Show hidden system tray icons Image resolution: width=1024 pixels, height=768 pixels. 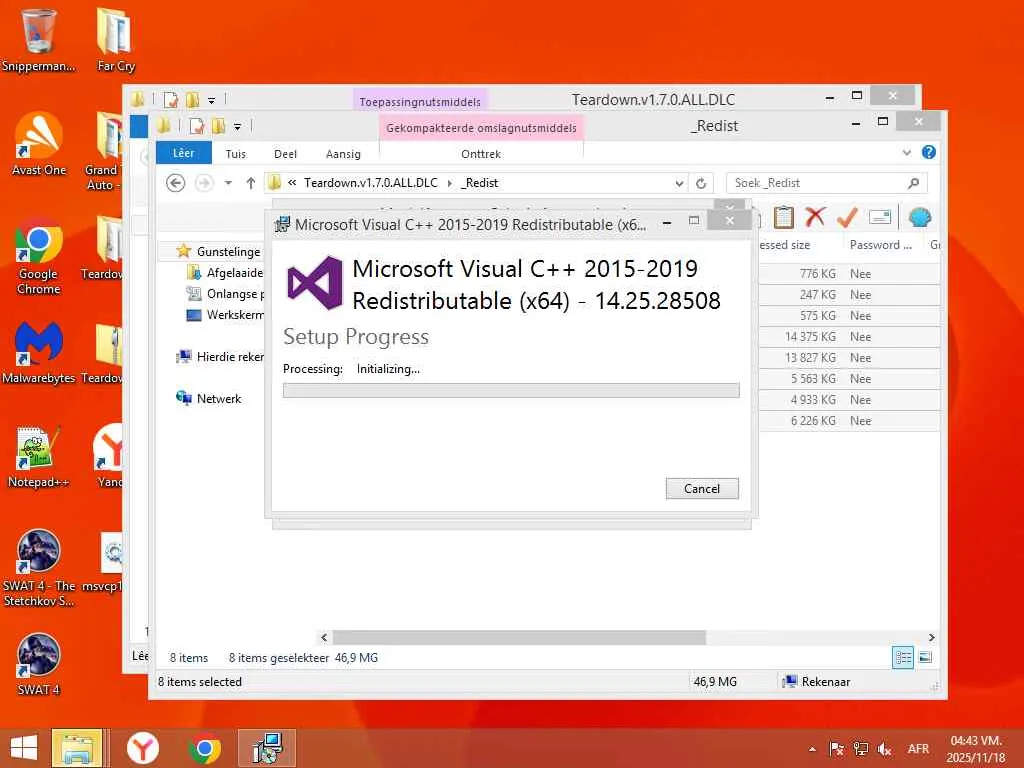[x=812, y=749]
